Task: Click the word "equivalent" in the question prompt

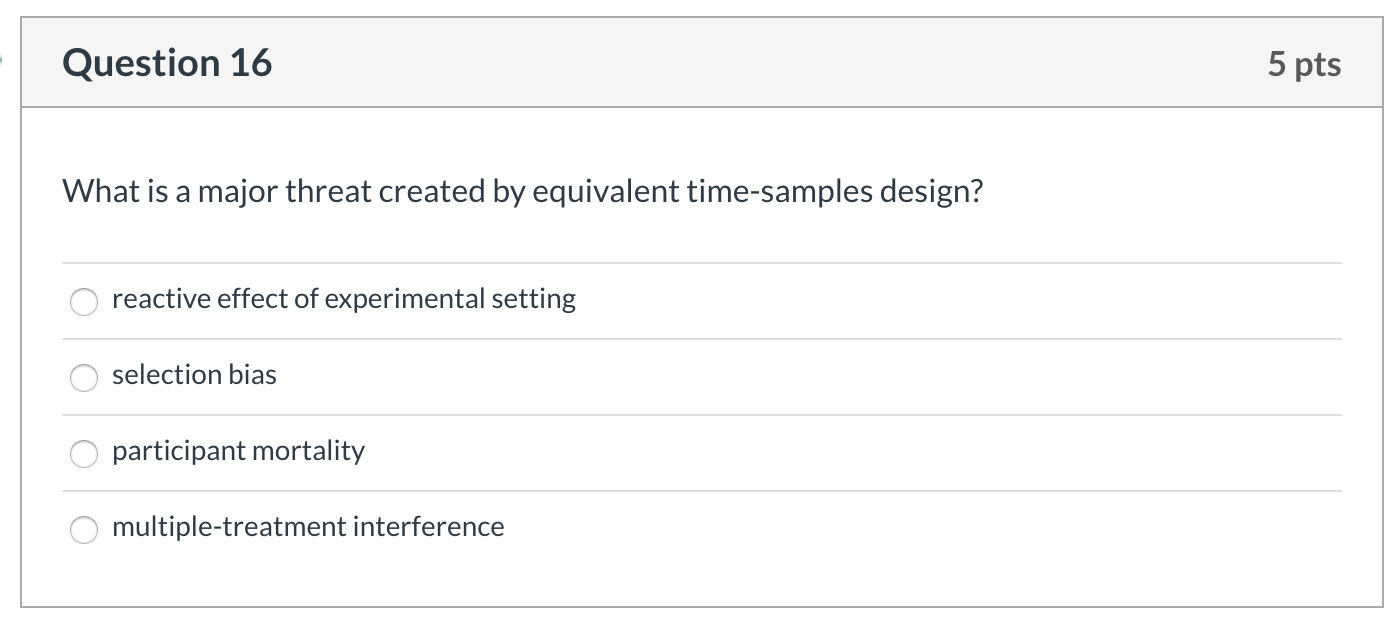Action: click(605, 191)
